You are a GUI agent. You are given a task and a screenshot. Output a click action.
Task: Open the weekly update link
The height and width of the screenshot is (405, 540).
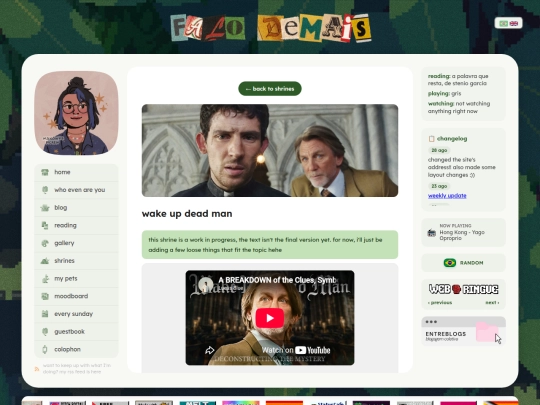coord(447,196)
